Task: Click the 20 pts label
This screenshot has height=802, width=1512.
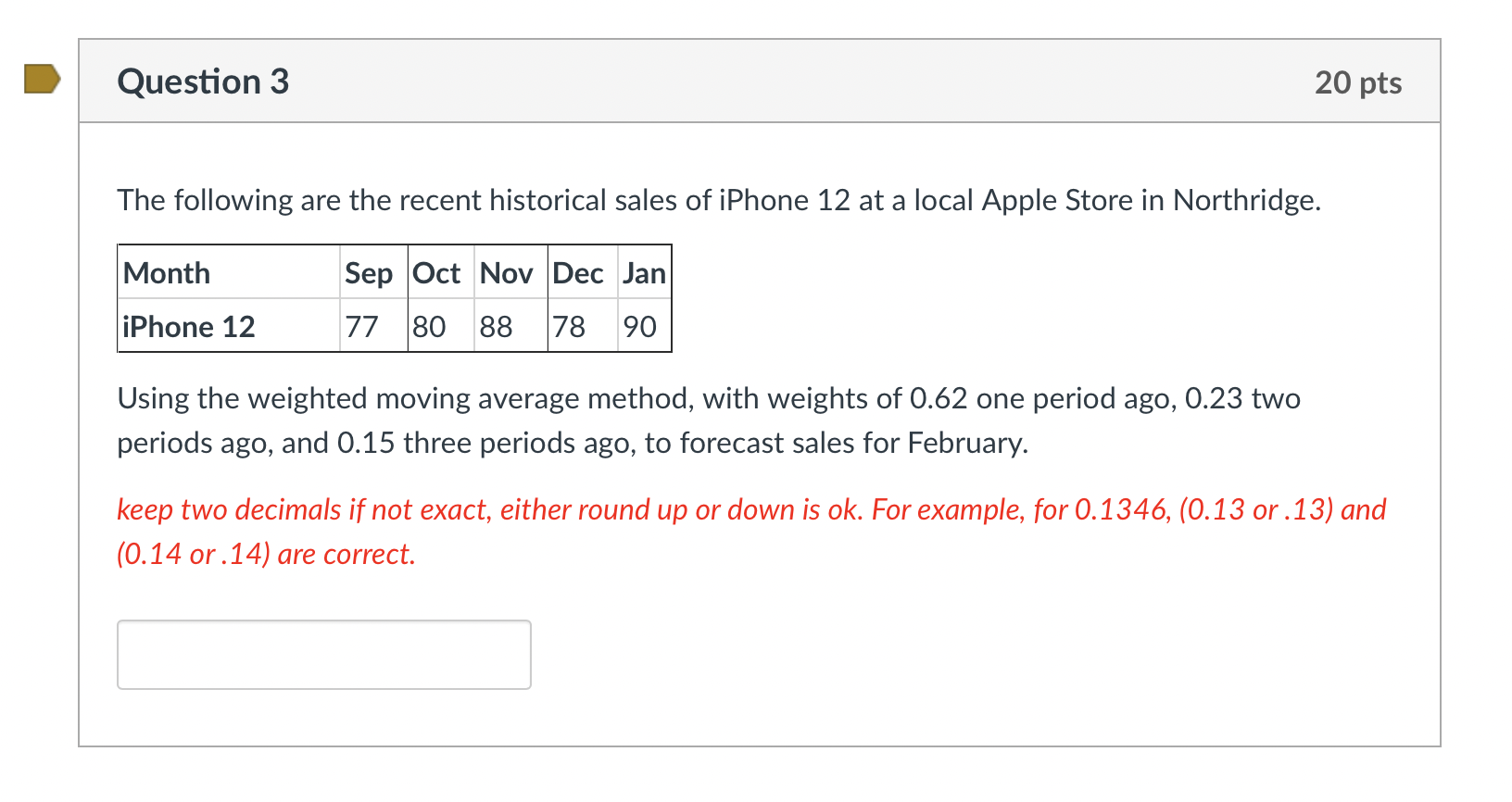Action: point(1357,82)
